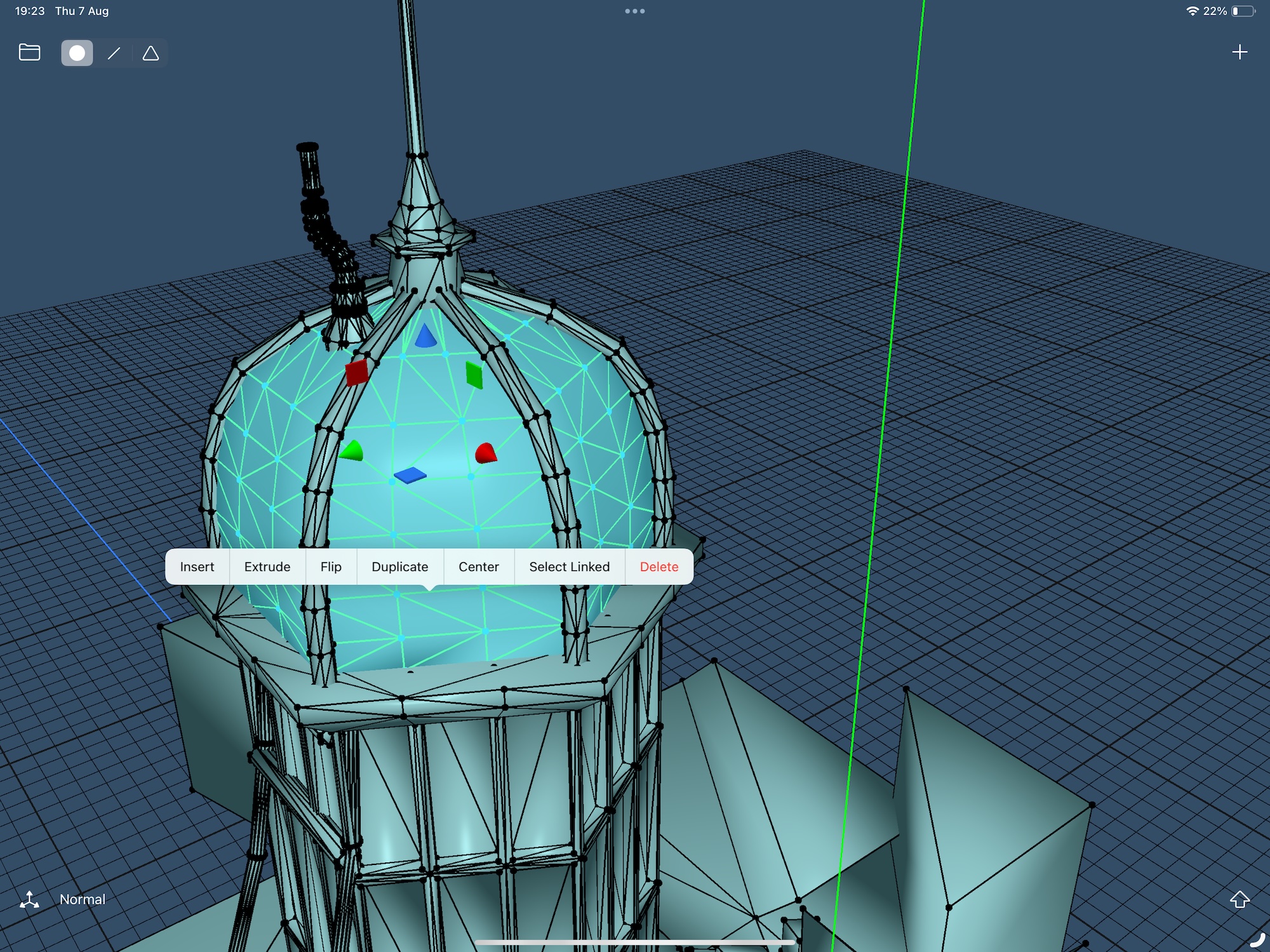Choose Insert from the context menu
Viewport: 1270px width, 952px height.
tap(197, 567)
